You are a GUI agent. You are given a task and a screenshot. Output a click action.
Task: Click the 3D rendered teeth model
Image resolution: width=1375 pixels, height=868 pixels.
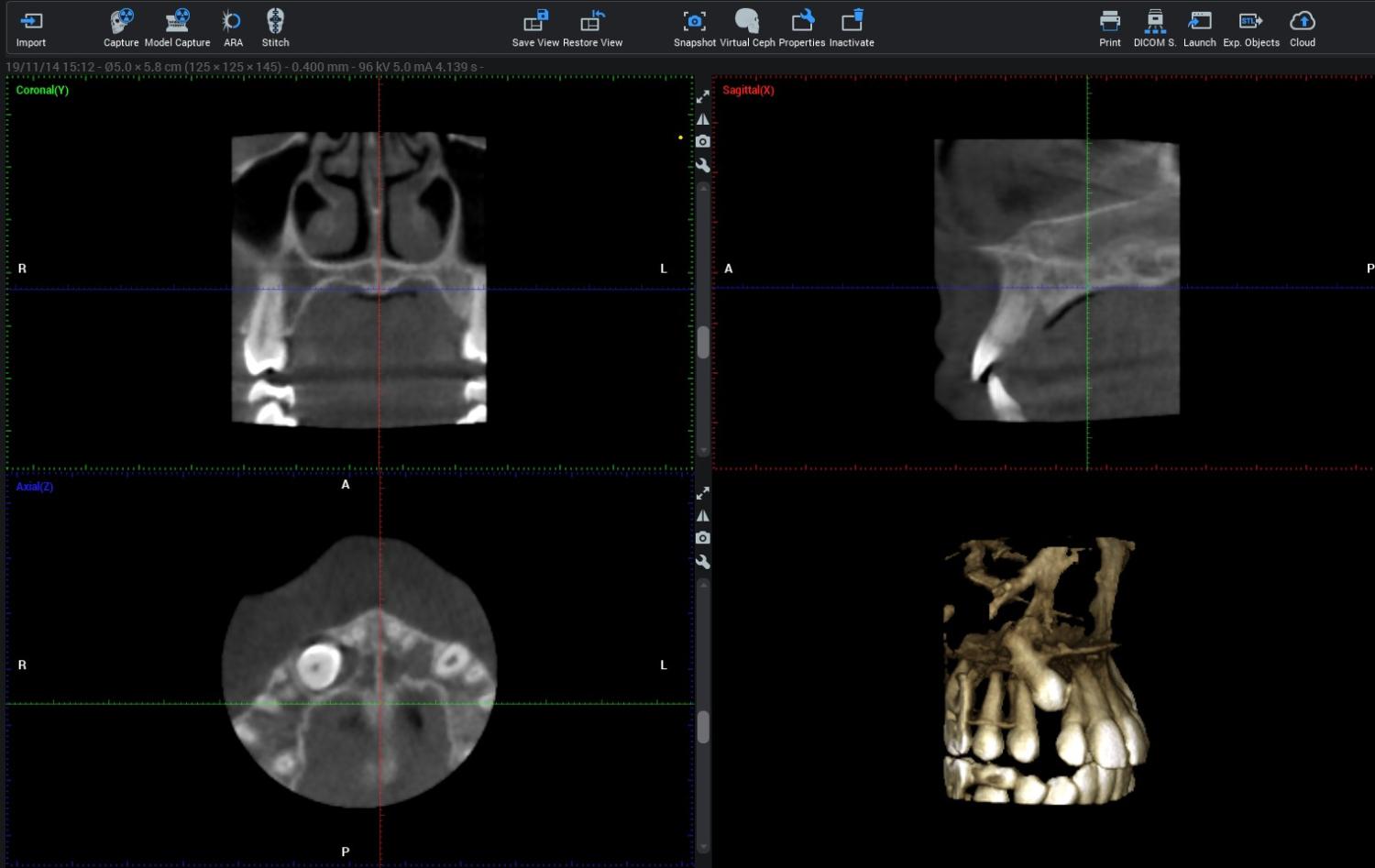coord(1045,671)
